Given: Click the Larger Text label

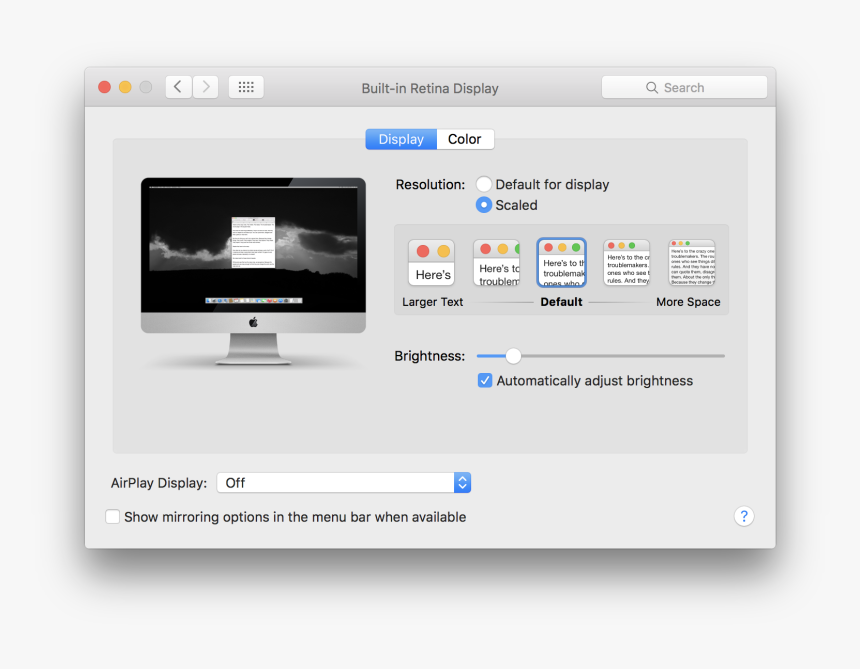Looking at the screenshot, I should click(433, 302).
